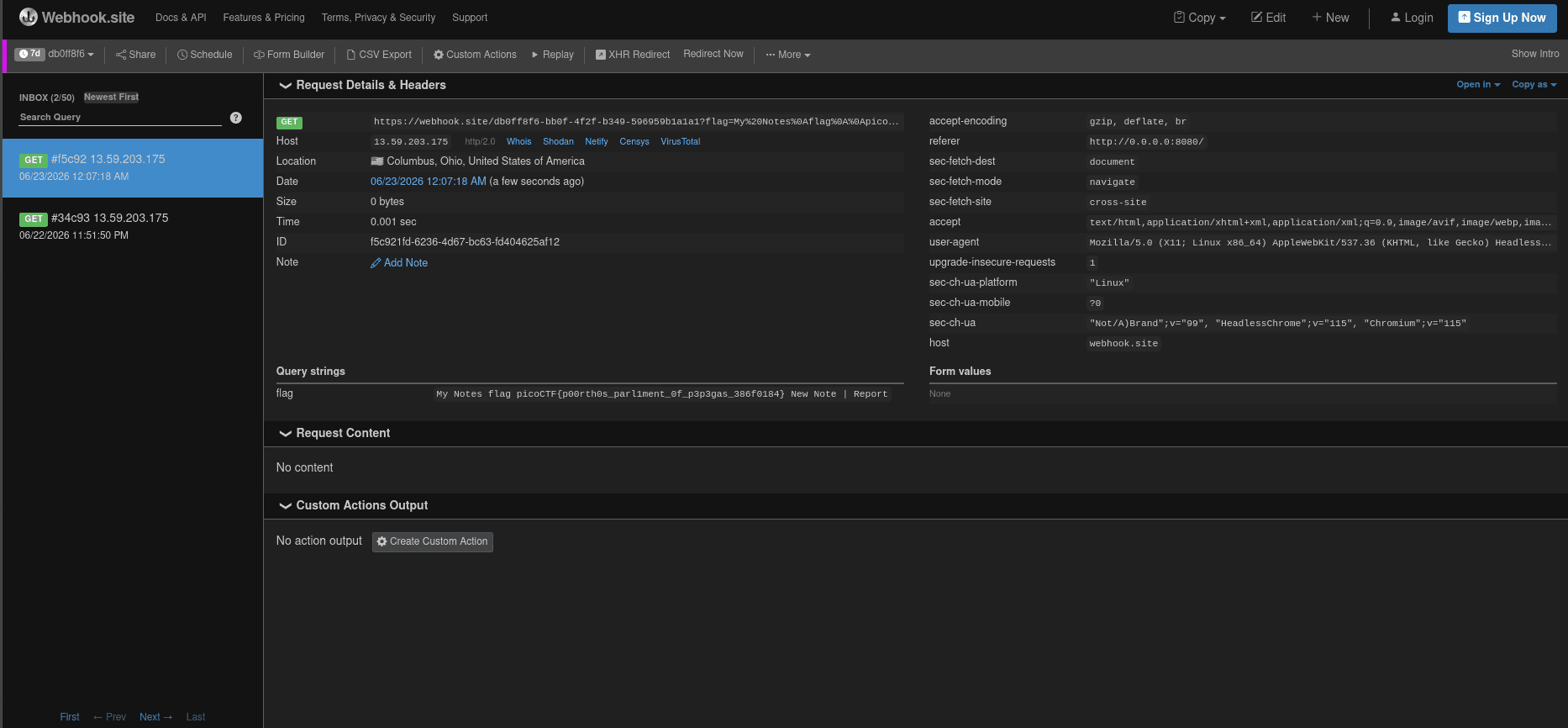Open Terms, Privacy & Security
This screenshot has width=1568, height=728.
[x=378, y=18]
